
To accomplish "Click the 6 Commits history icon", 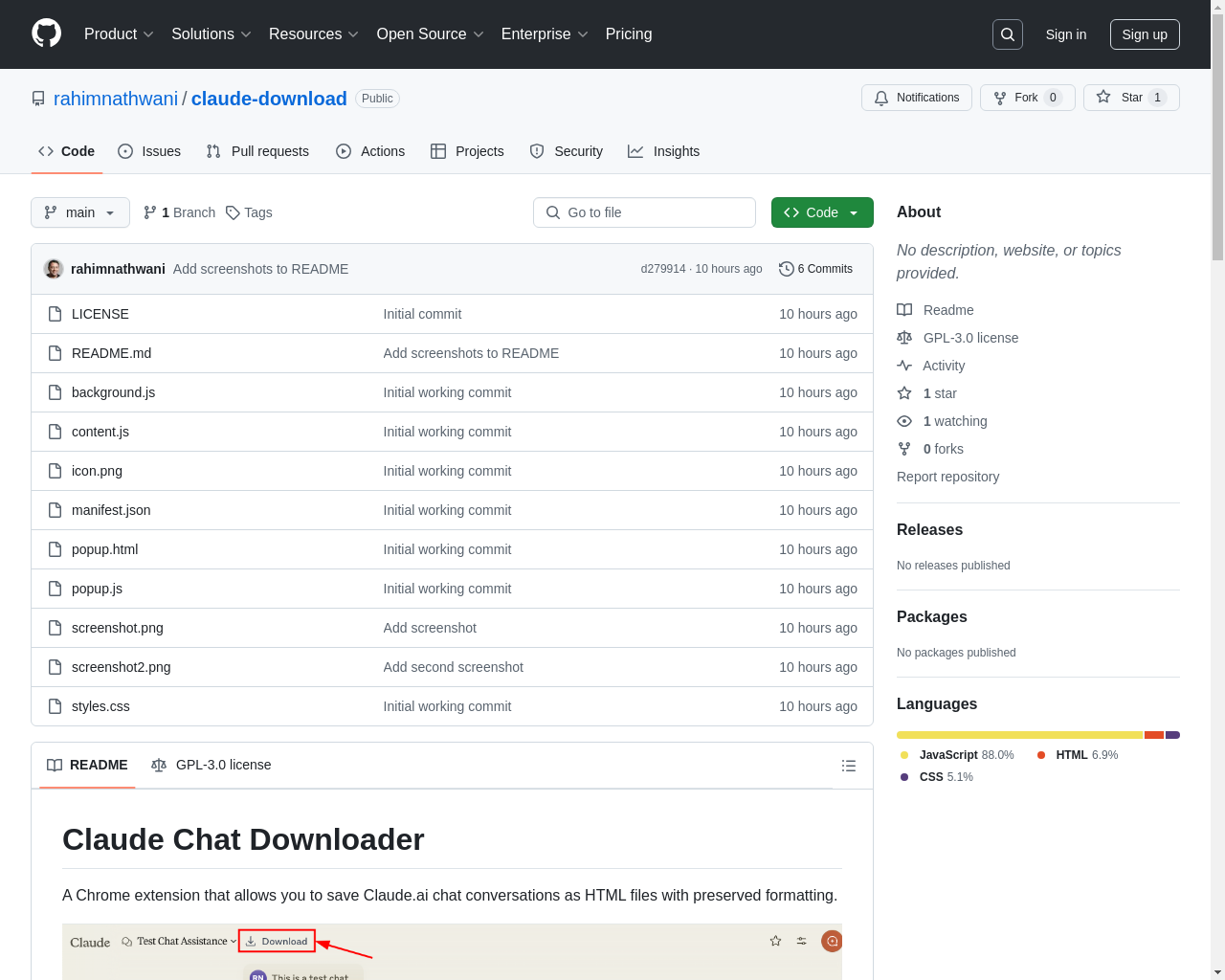I will pyautogui.click(x=787, y=269).
